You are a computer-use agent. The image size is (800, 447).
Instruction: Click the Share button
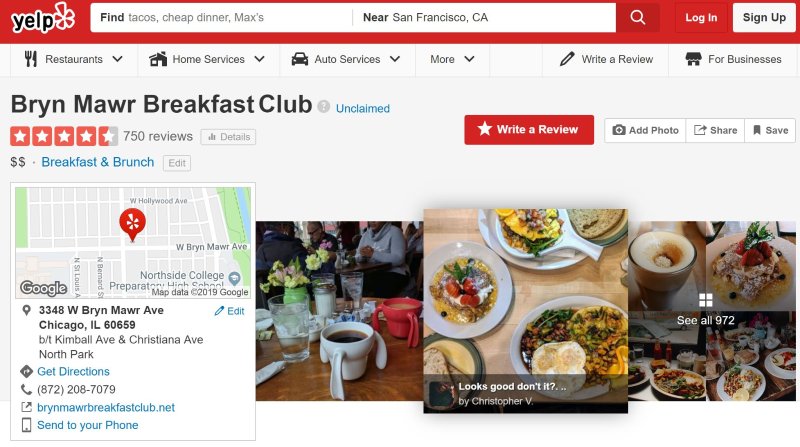point(715,130)
